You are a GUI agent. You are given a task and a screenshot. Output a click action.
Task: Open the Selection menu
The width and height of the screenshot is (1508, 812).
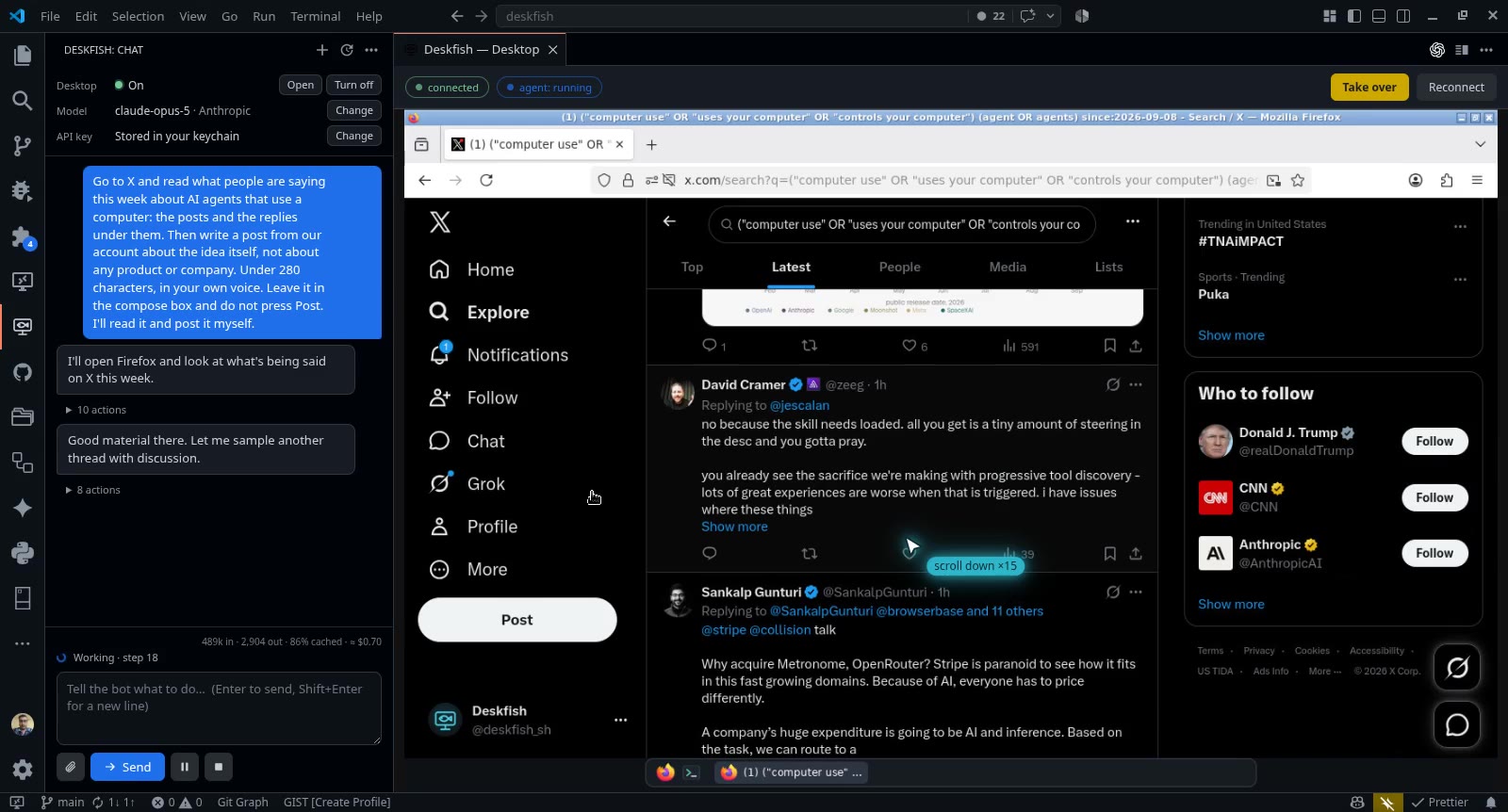coord(138,16)
